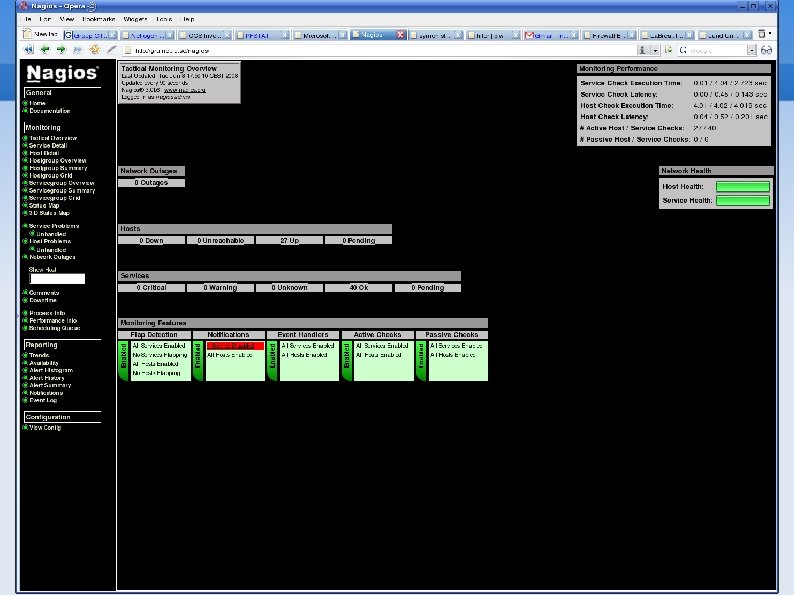Click the page icon in the address field

pyautogui.click(x=128, y=50)
